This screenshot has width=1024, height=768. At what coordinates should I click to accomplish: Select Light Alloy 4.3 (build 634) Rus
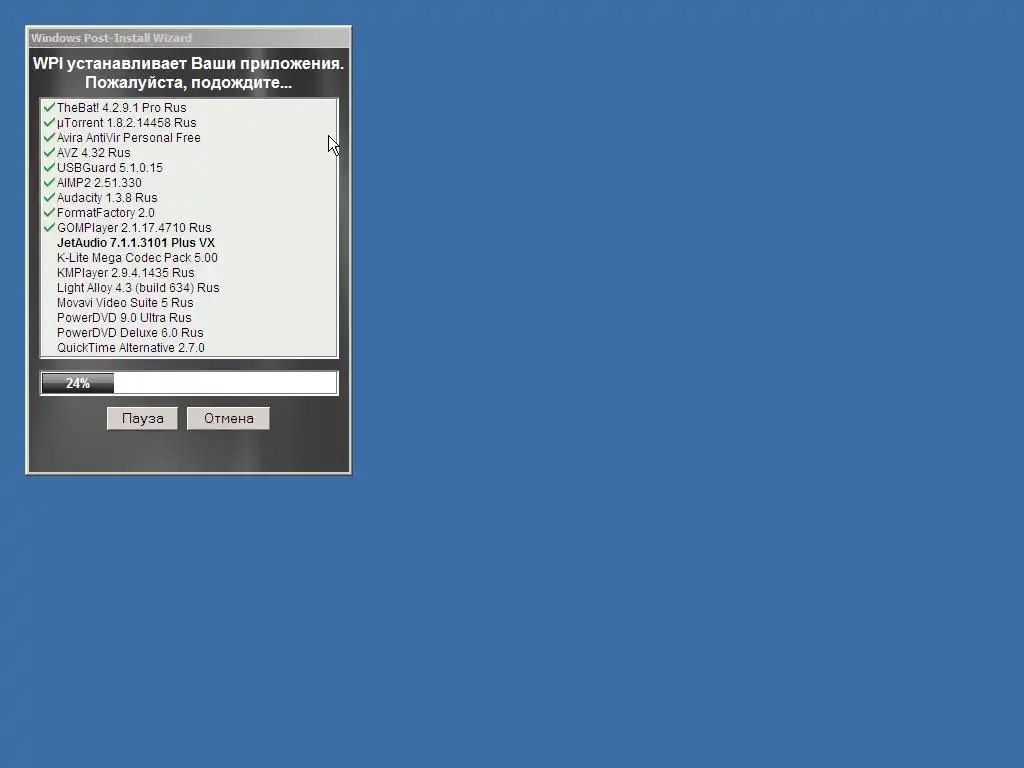138,288
